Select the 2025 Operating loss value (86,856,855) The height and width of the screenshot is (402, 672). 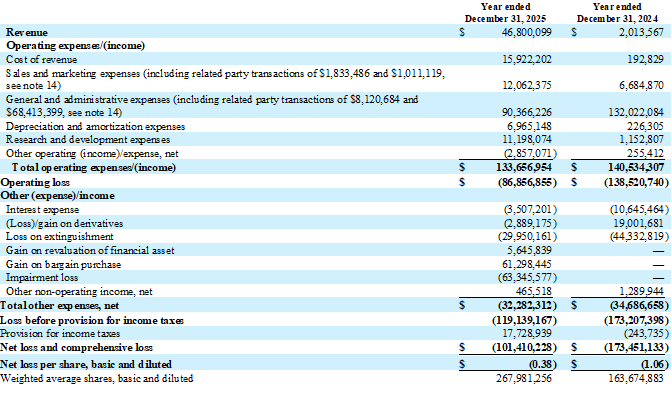[520, 183]
